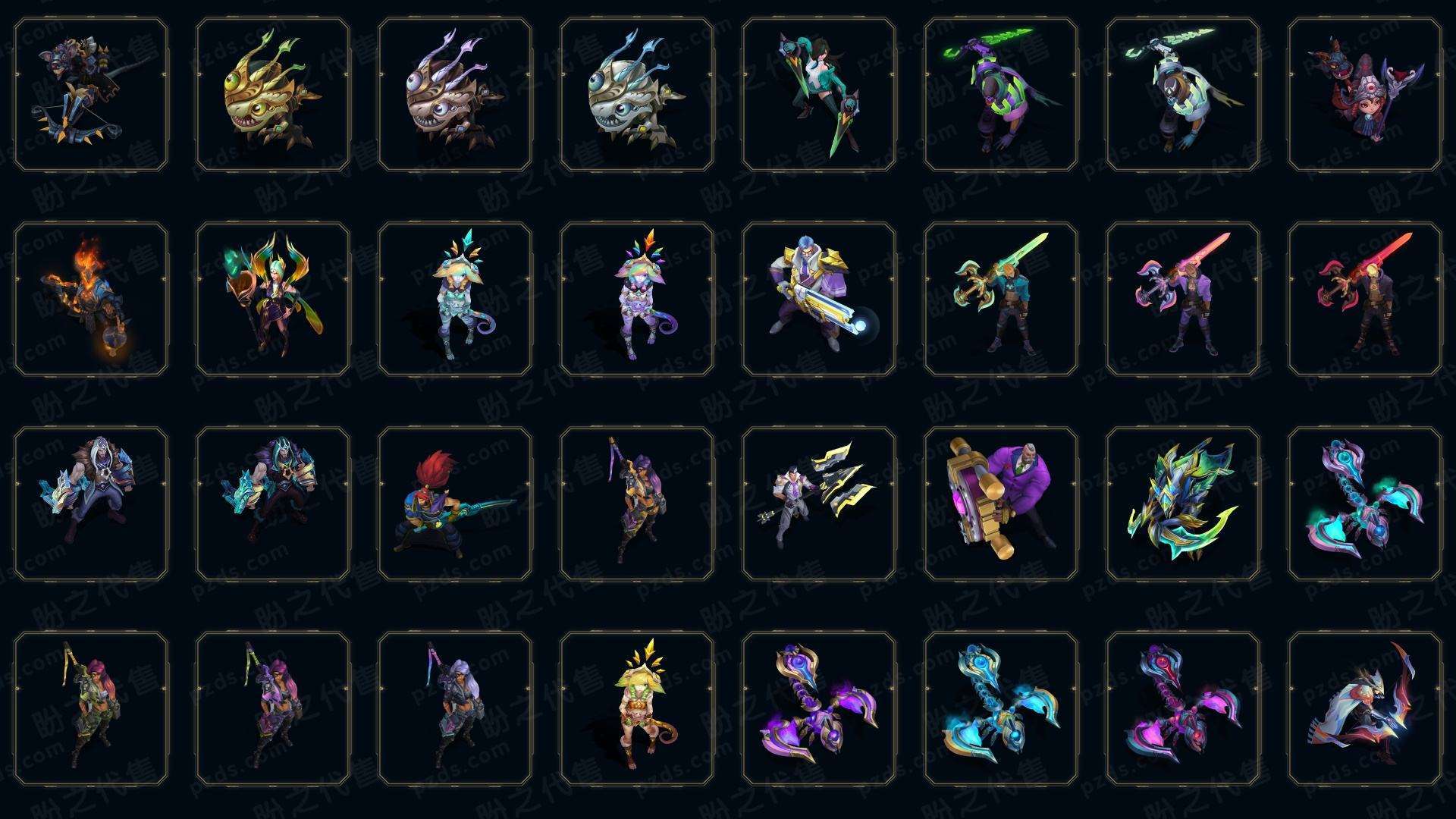
Task: Pick the silver-white fish-monster skin tile
Action: 637,94
